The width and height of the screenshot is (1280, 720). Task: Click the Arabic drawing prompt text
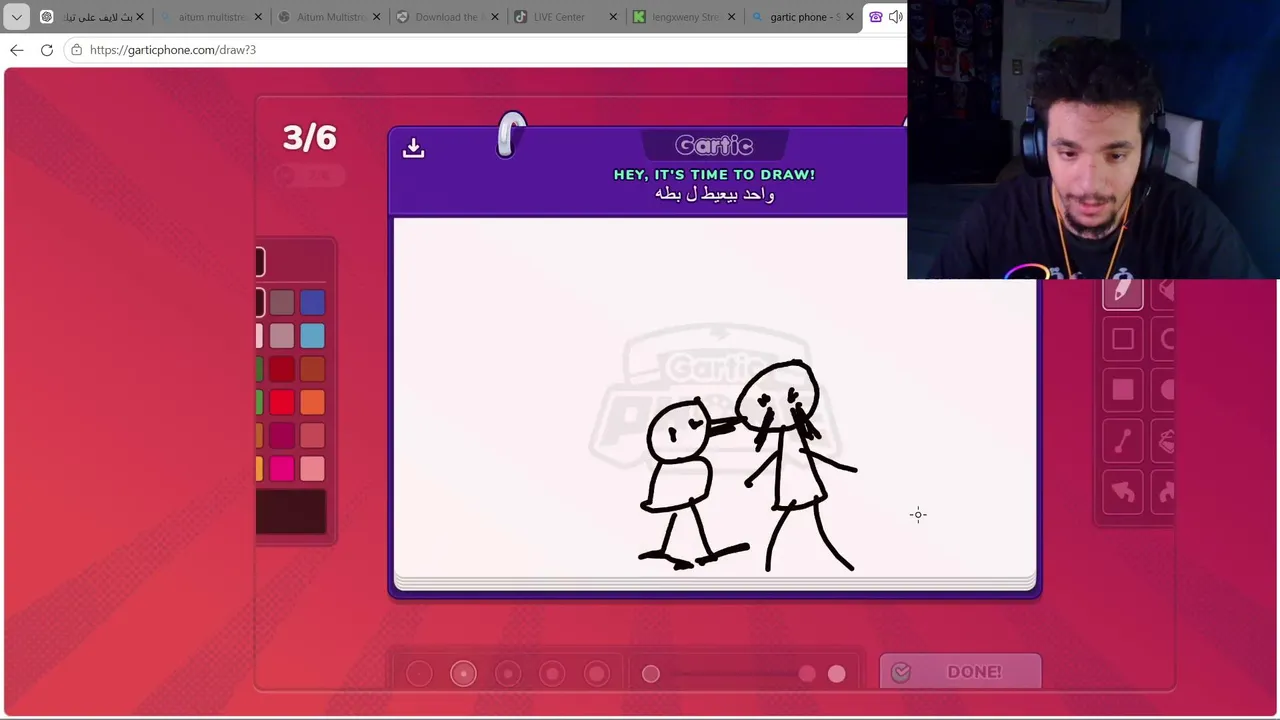(x=714, y=194)
